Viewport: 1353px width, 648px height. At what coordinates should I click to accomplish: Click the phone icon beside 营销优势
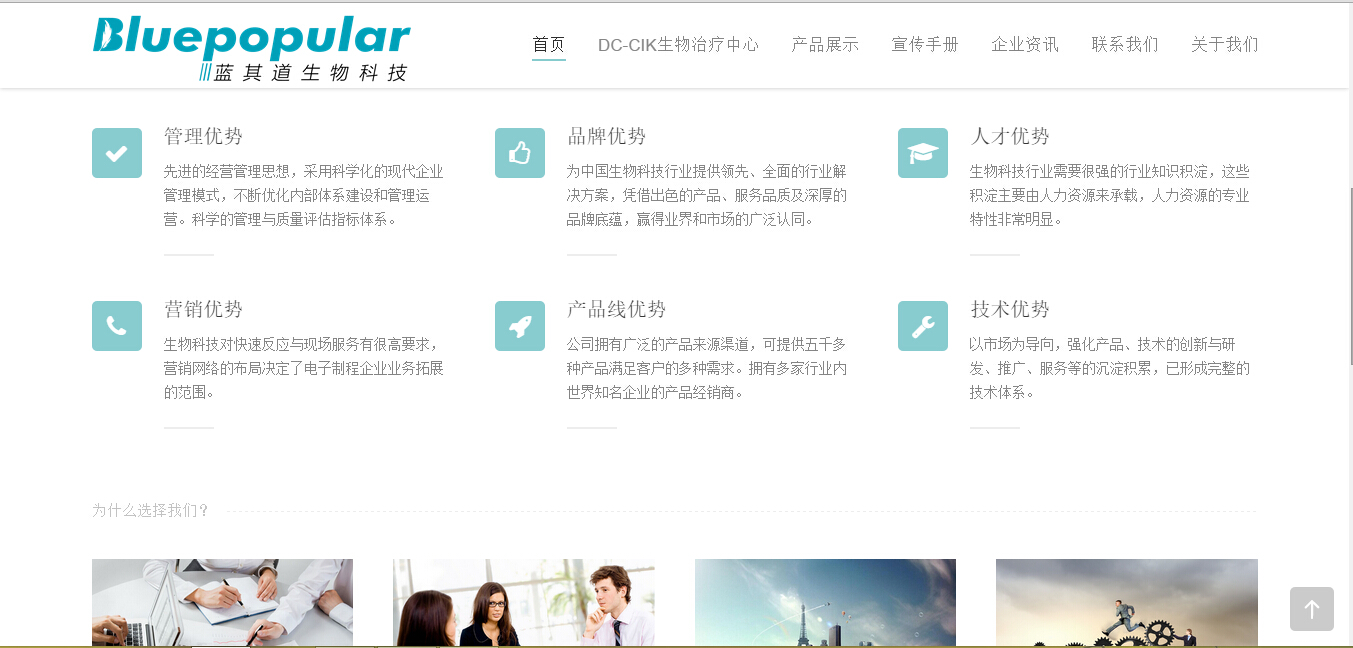point(117,326)
